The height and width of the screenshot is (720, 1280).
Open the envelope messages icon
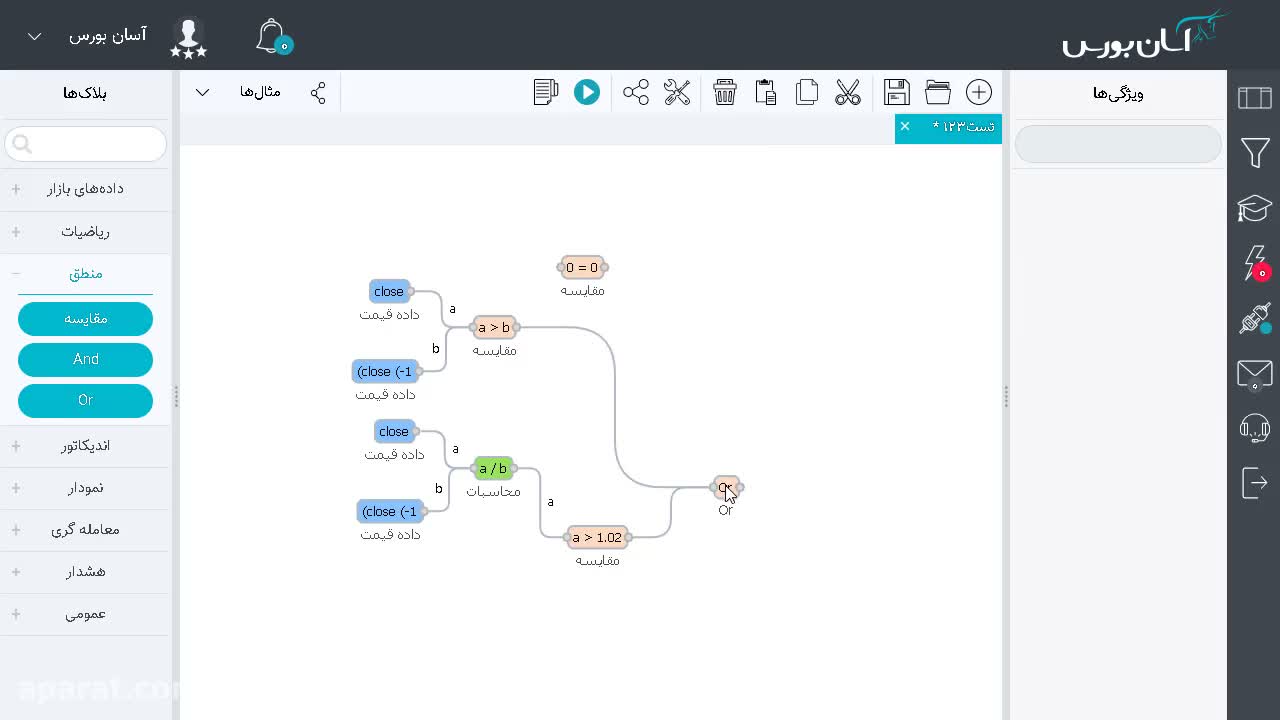tap(1255, 375)
